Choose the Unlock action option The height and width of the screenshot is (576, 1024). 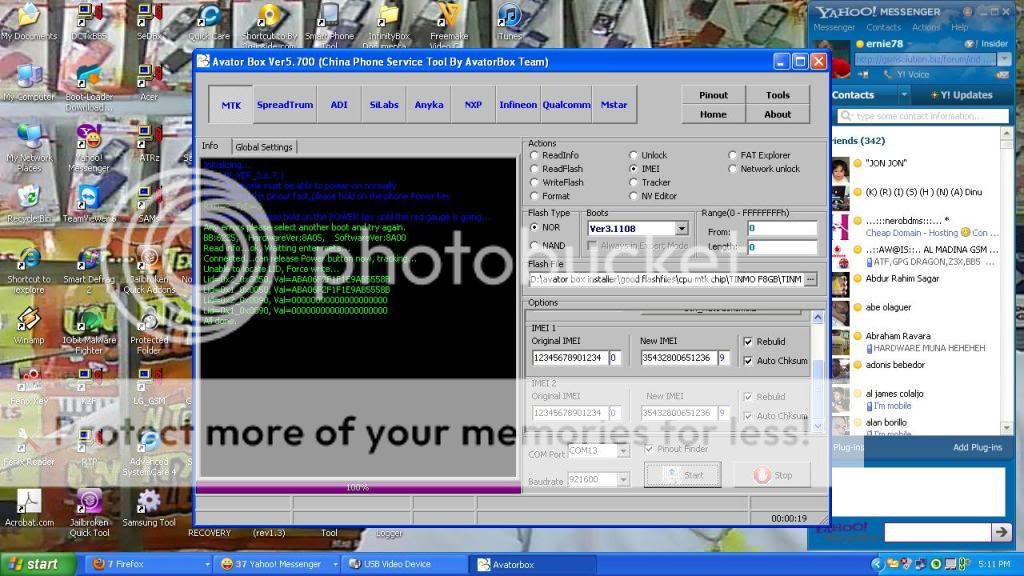(634, 155)
